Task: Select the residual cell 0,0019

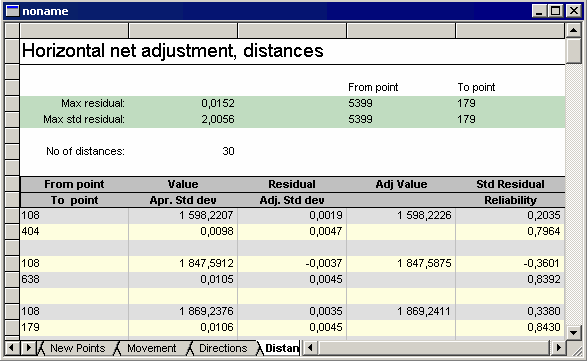Action: 292,215
